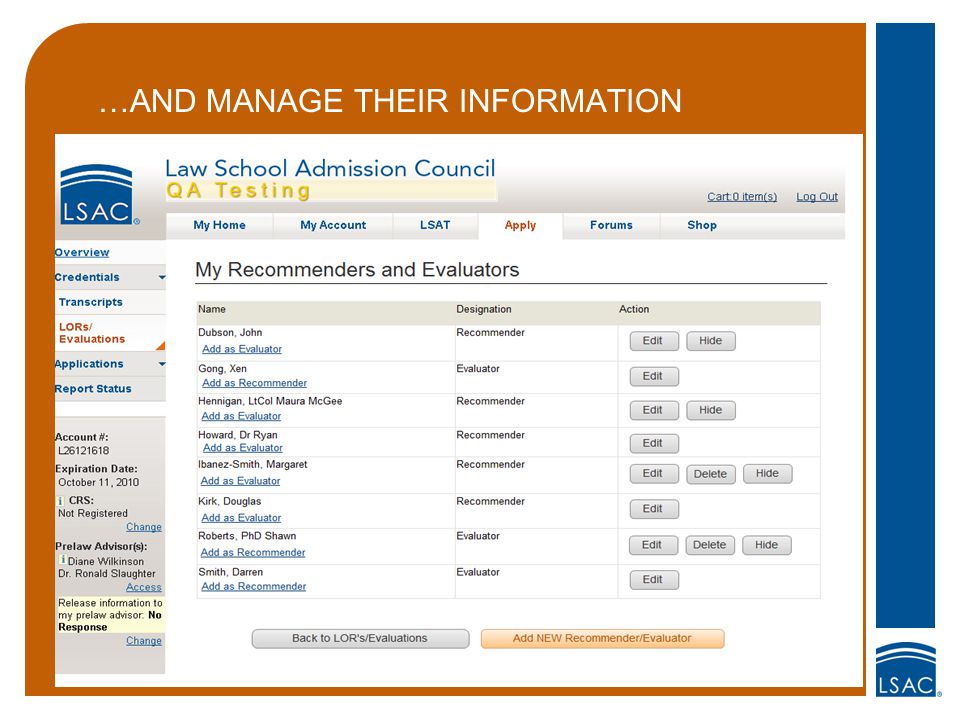The image size is (960, 720).
Task: Select the Apply tab
Action: [x=520, y=225]
